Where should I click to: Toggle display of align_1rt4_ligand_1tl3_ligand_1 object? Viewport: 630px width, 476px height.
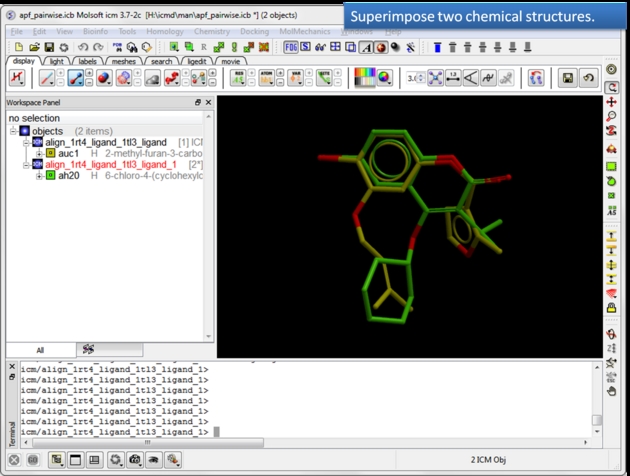pyautogui.click(x=37, y=164)
